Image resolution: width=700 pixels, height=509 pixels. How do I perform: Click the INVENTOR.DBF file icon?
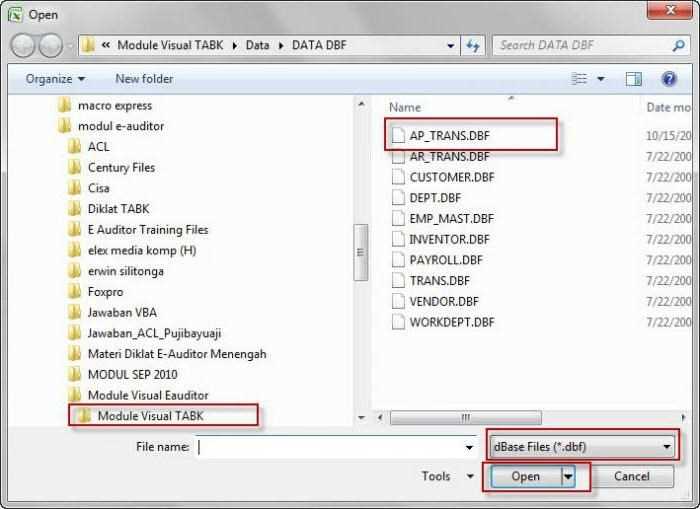tap(398, 239)
